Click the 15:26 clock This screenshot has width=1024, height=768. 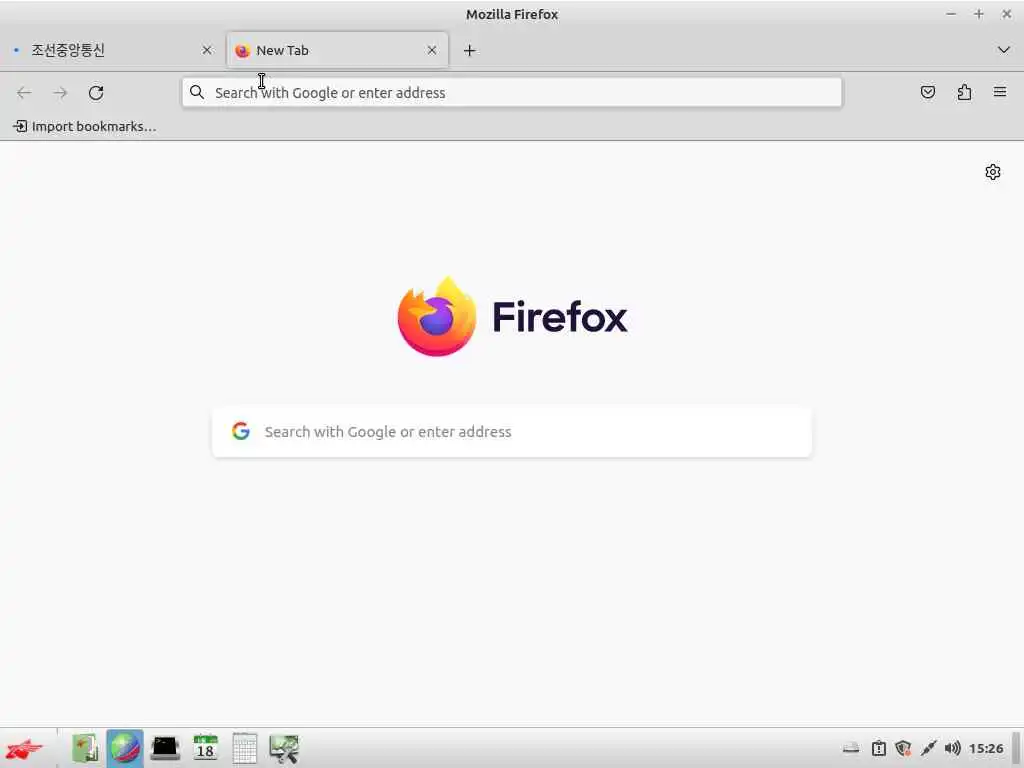tap(986, 748)
